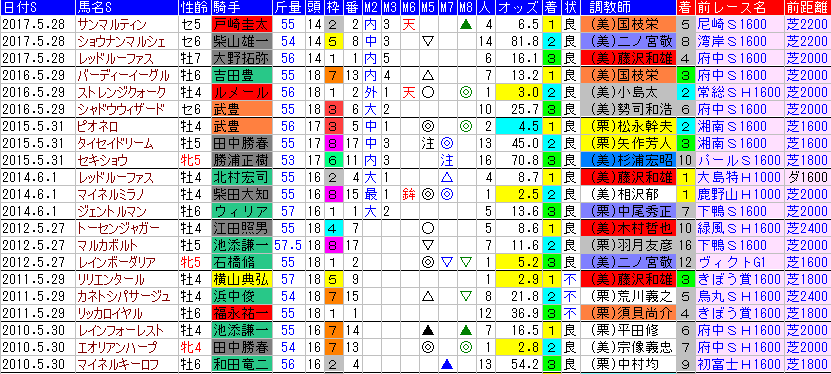Sort by the 馬名S column header
831x374 pixels.
coord(126,8)
